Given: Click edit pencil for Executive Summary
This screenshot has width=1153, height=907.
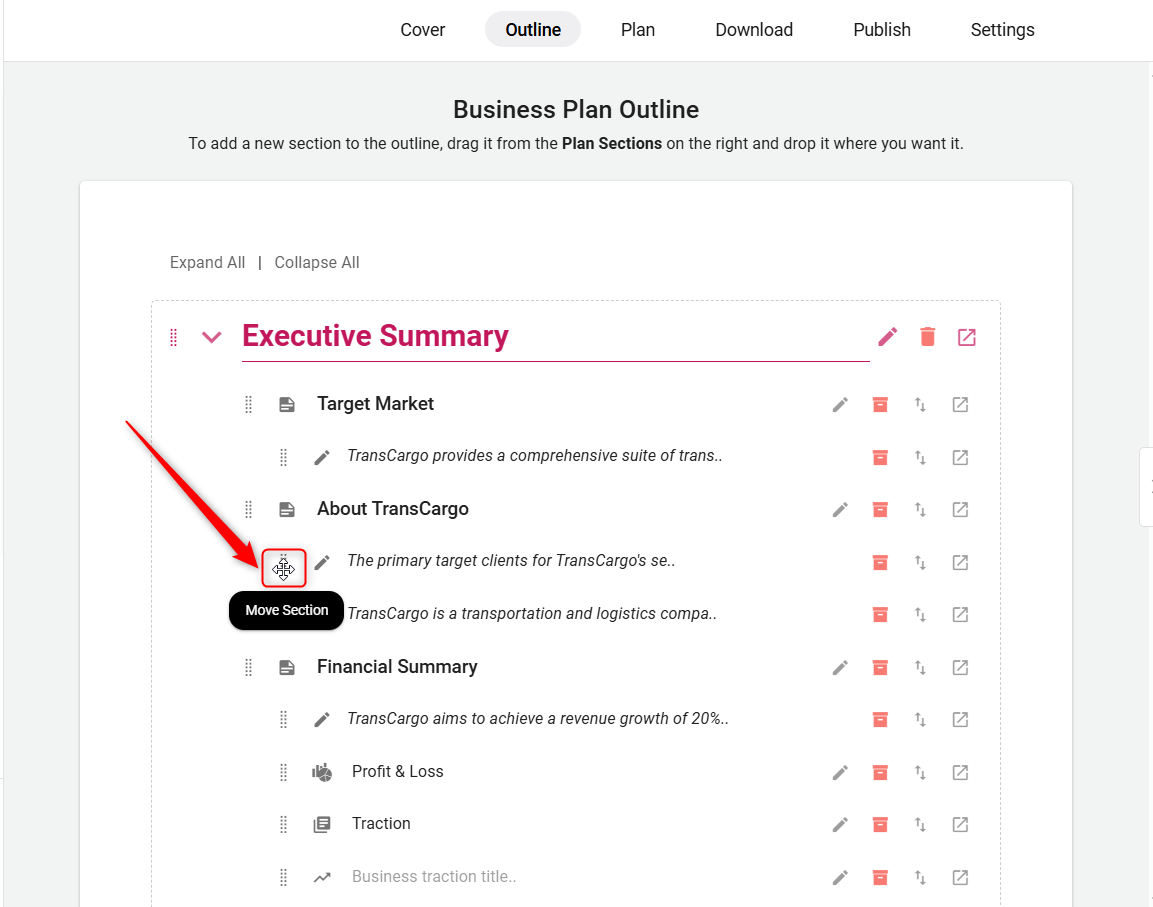Looking at the screenshot, I should 888,337.
